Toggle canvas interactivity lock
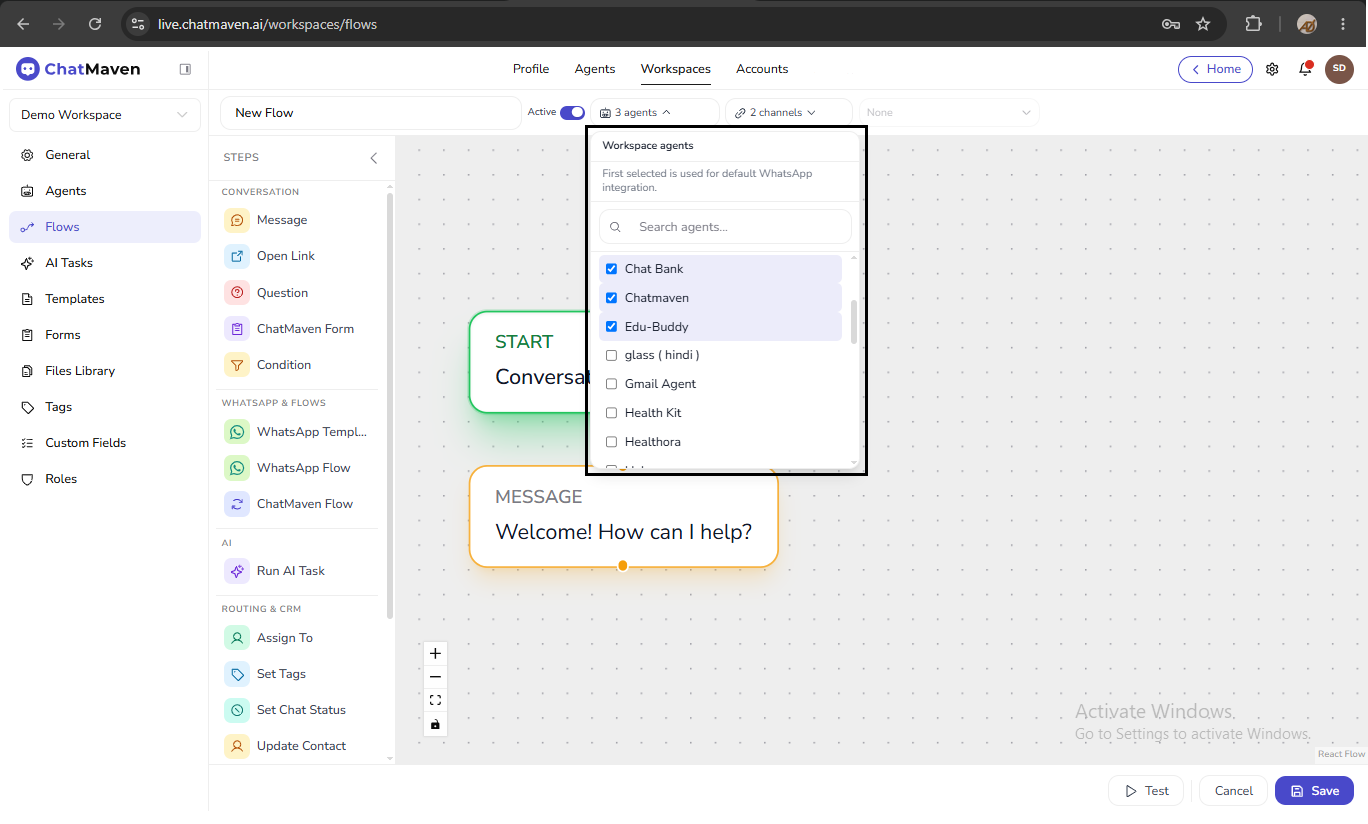Image resolution: width=1368 pixels, height=824 pixels. 435,724
